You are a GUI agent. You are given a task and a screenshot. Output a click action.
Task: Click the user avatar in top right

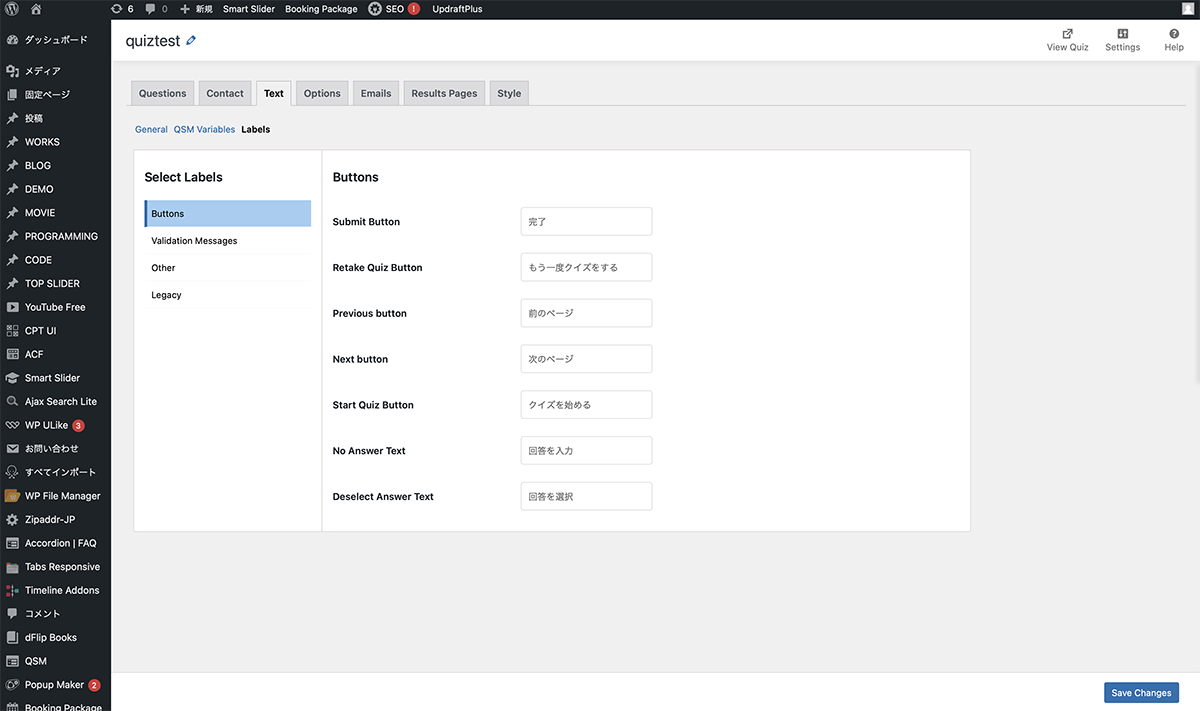(1186, 9)
